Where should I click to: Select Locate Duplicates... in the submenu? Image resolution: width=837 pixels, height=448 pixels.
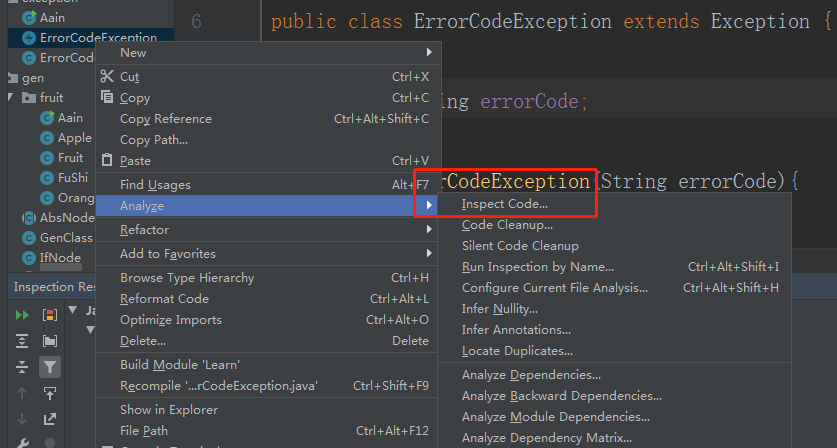[x=517, y=351]
